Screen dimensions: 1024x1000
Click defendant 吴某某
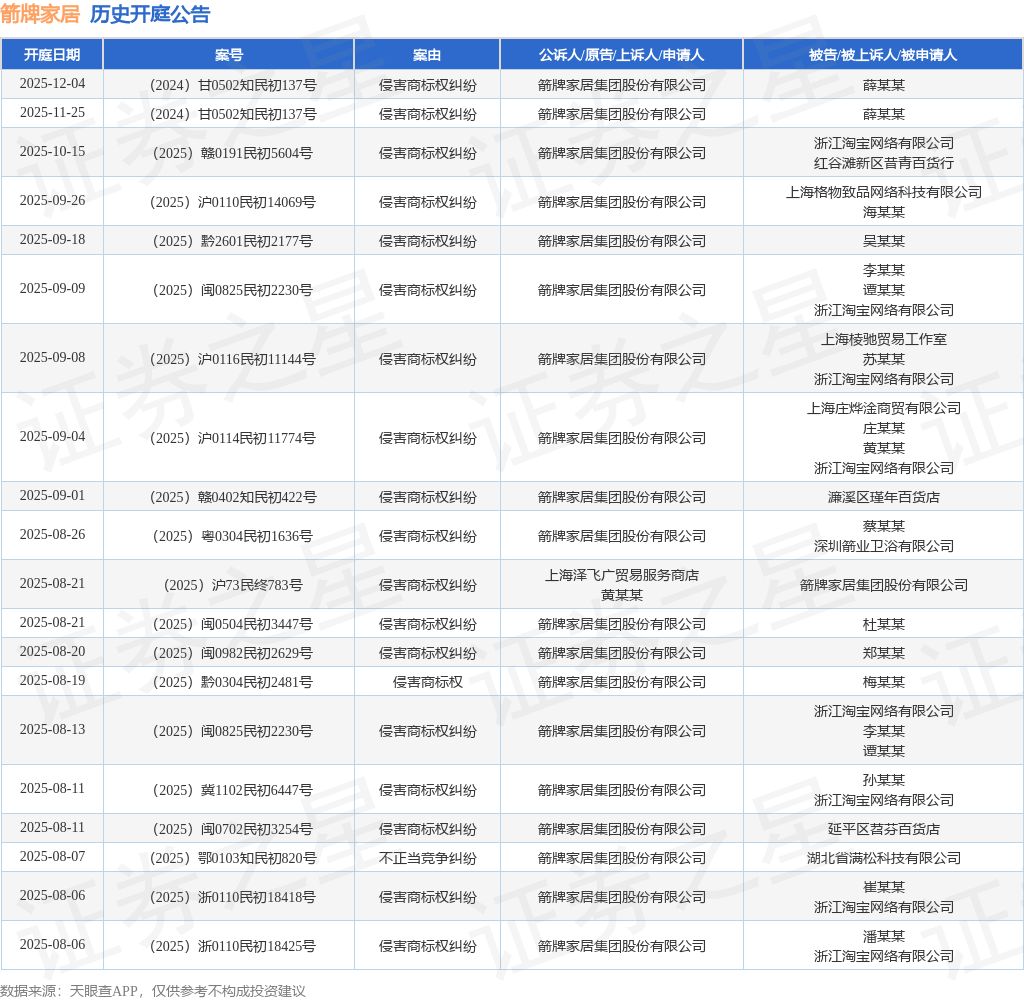click(x=883, y=242)
